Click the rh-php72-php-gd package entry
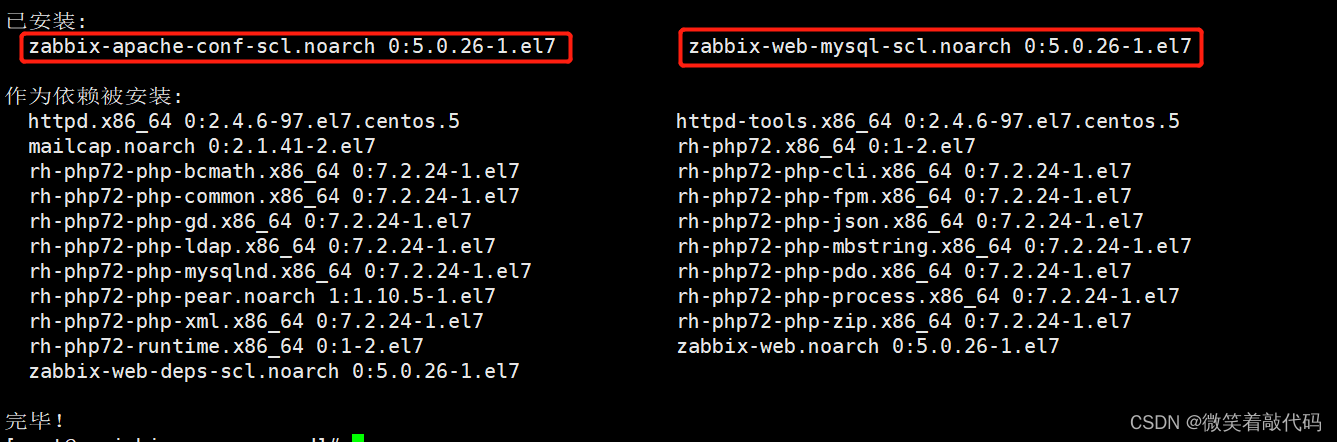This screenshot has height=442, width=1337. [250, 222]
